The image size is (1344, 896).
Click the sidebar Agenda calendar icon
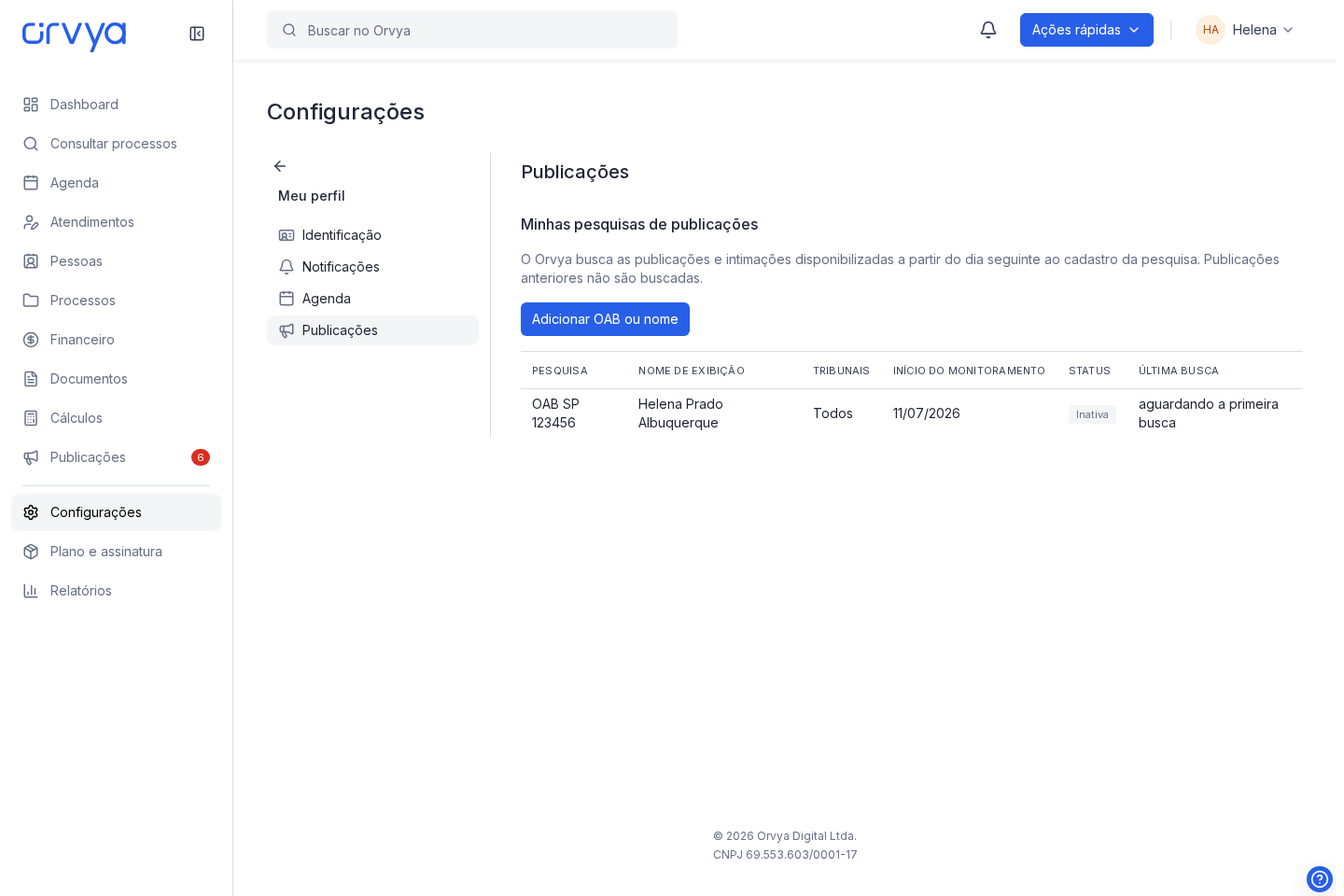point(31,183)
